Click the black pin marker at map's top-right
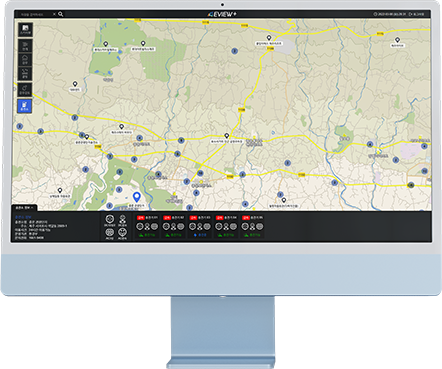 click(x=397, y=40)
